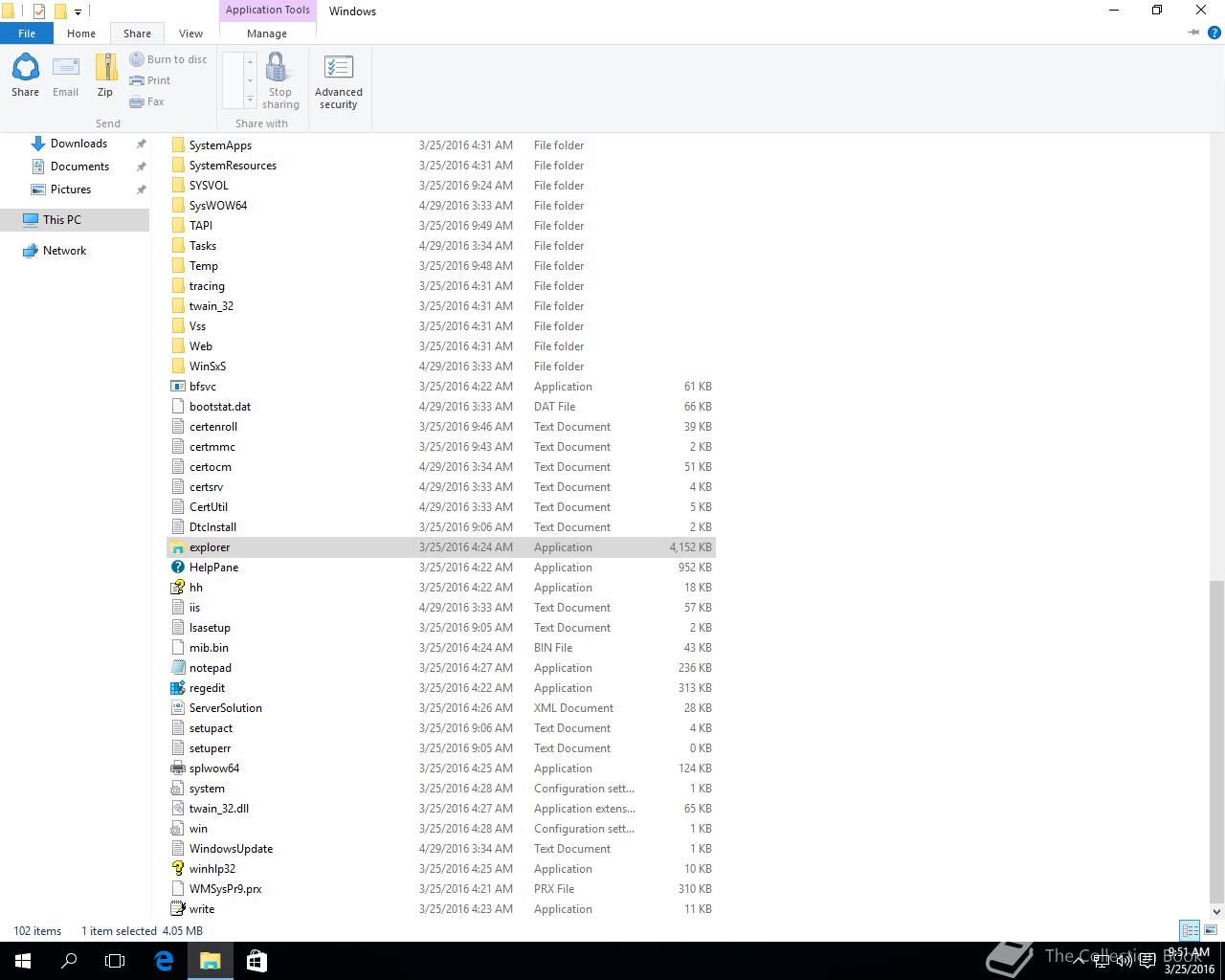This screenshot has height=980, width=1225.
Task: Open the Manage ribbon tab
Action: (x=267, y=33)
